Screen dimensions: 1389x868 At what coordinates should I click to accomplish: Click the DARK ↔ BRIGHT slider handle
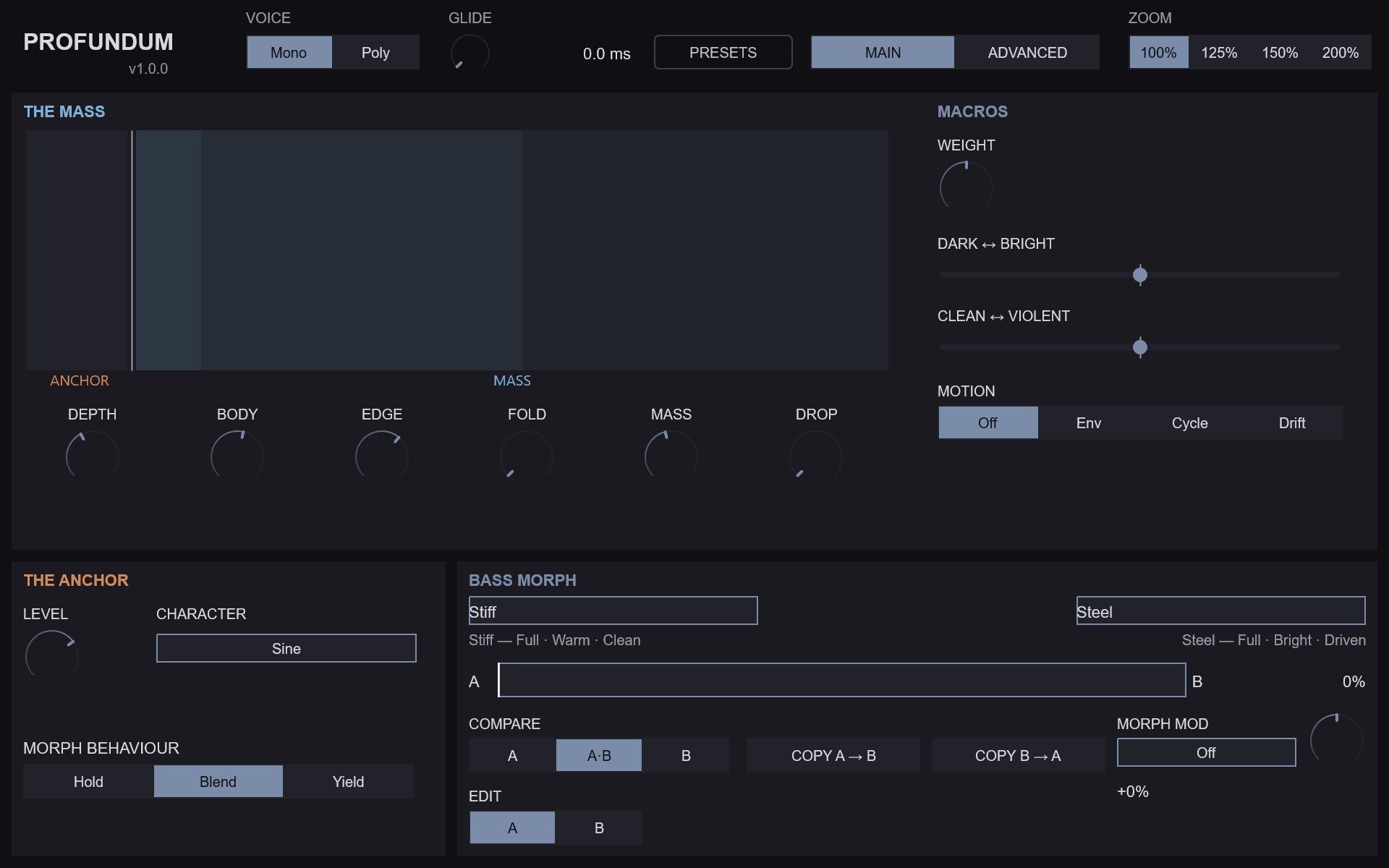click(1140, 275)
